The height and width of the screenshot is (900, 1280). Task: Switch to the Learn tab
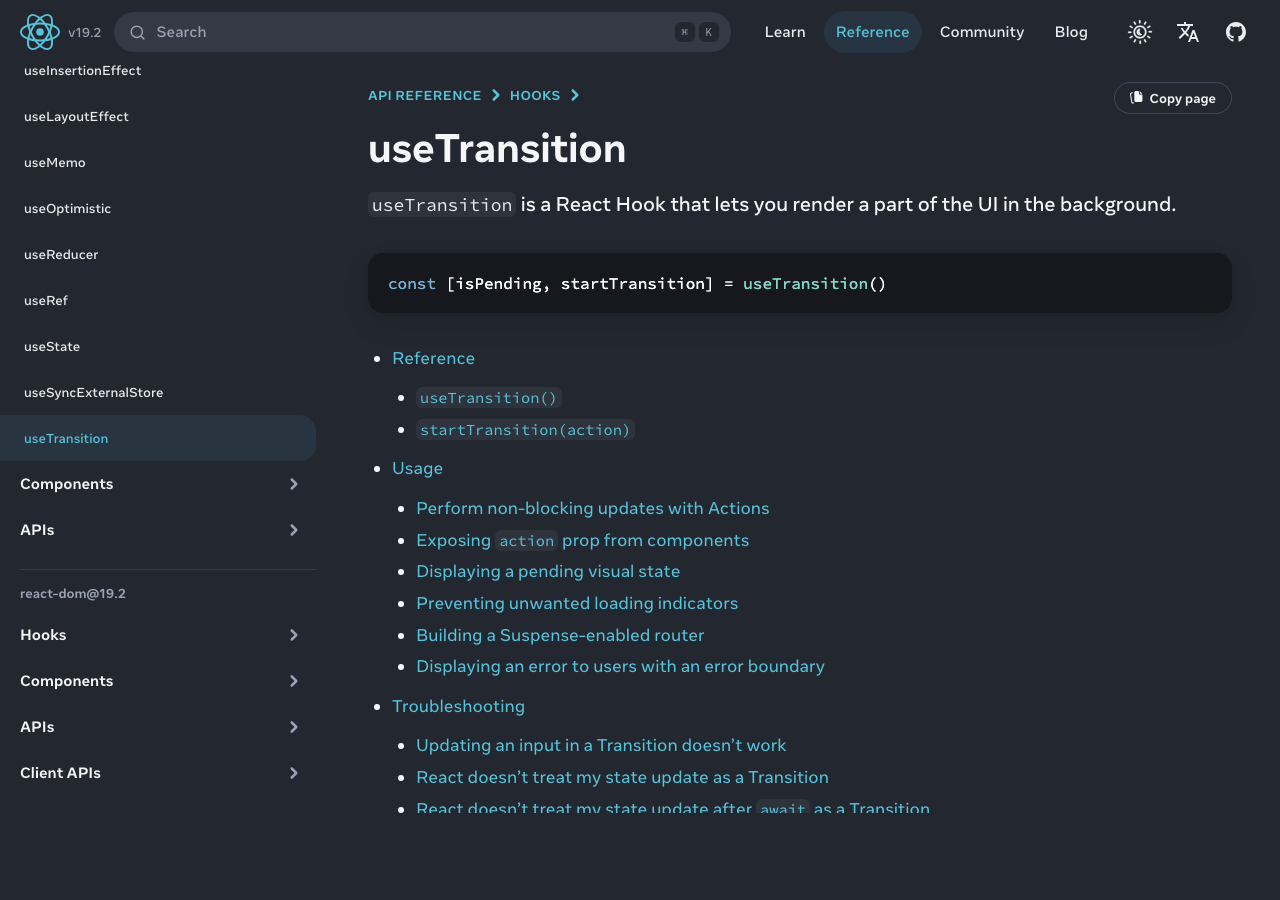tap(785, 31)
